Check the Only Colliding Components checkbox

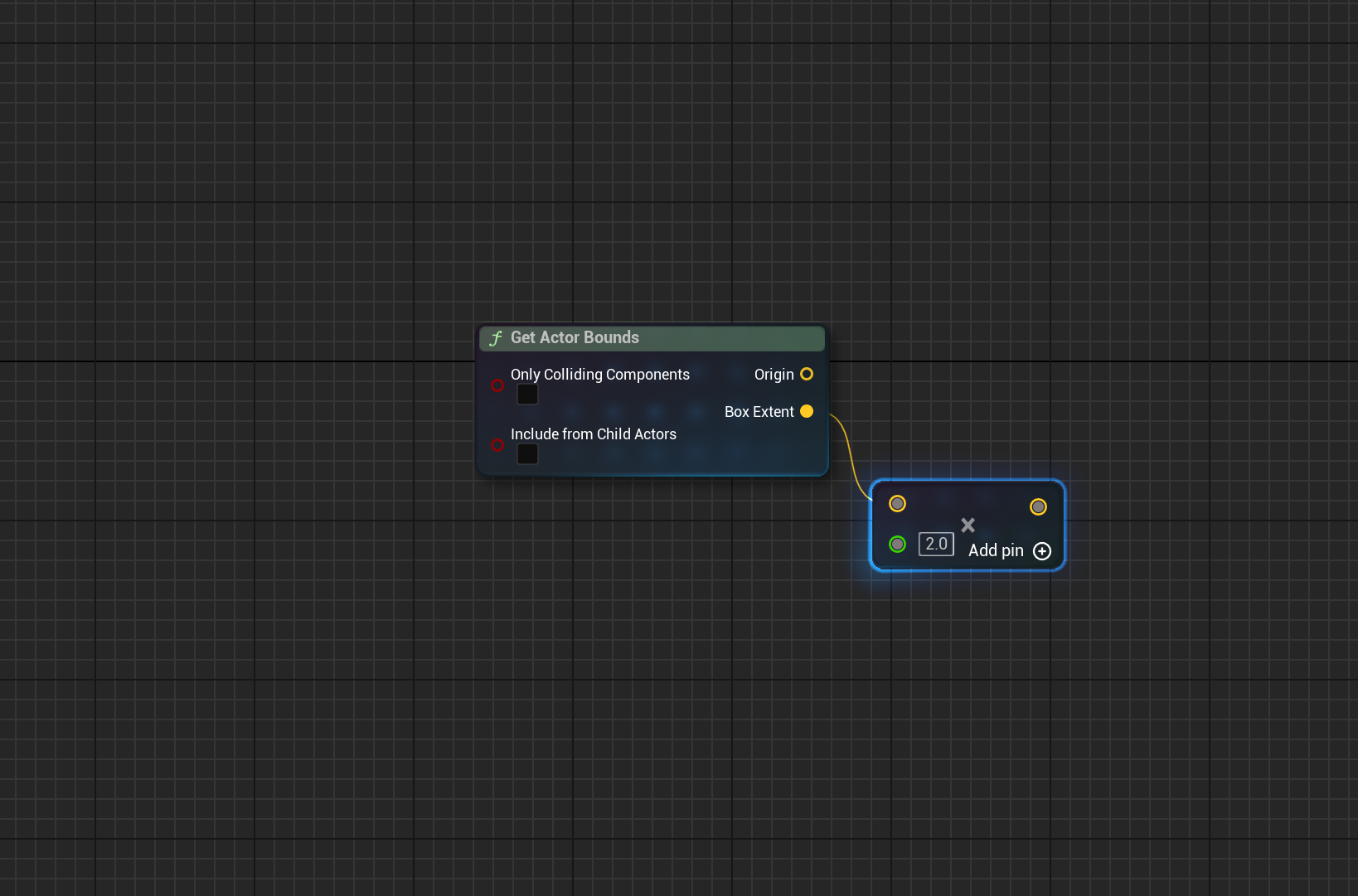click(527, 395)
